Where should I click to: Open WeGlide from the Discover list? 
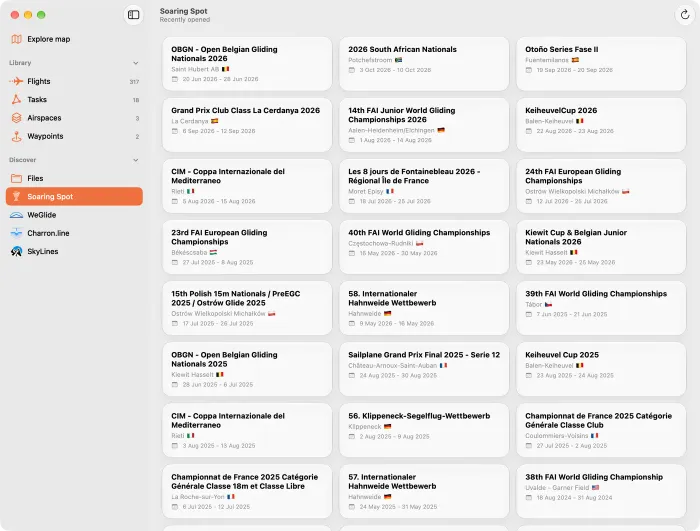[74, 215]
